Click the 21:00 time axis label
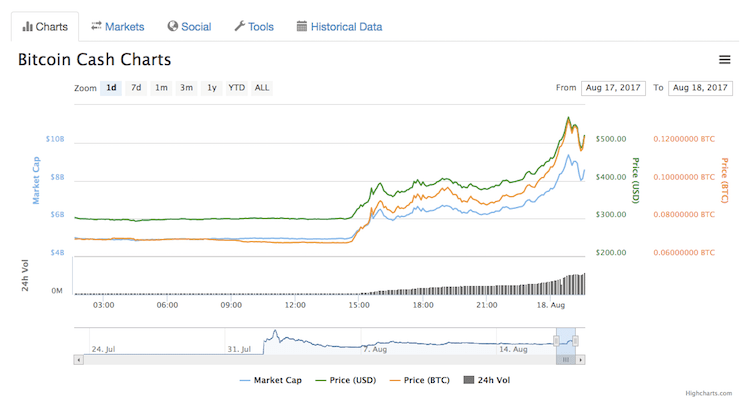Screen dimensions: 750x407 tap(486, 305)
